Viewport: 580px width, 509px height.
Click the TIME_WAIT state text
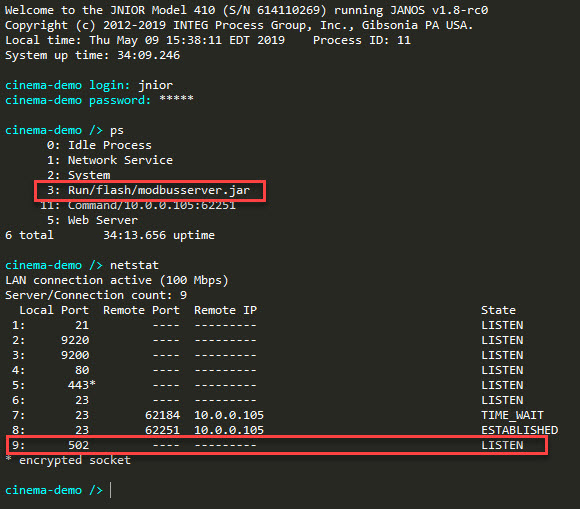tap(513, 415)
